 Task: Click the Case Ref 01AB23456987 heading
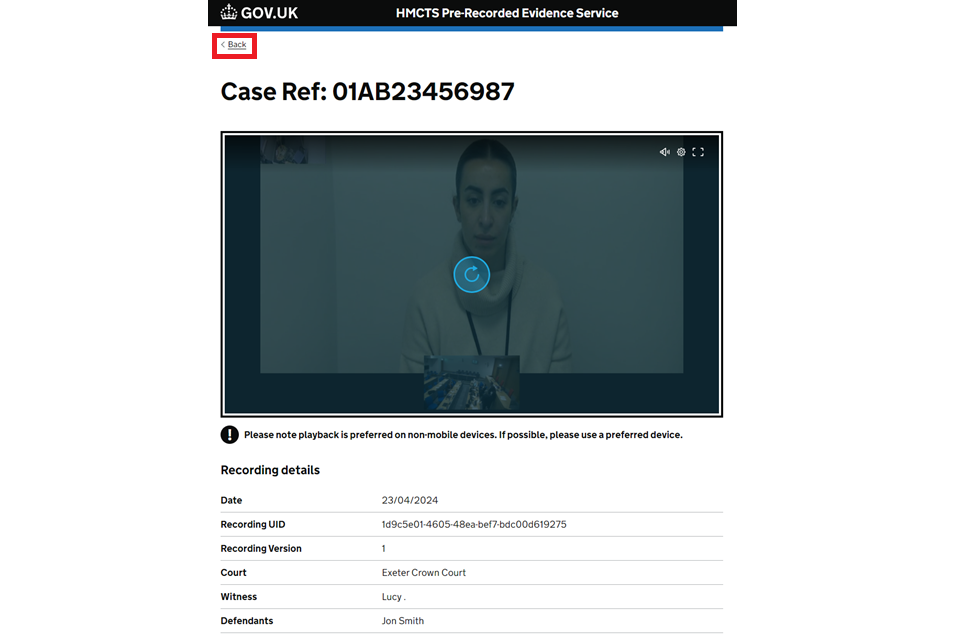367,92
